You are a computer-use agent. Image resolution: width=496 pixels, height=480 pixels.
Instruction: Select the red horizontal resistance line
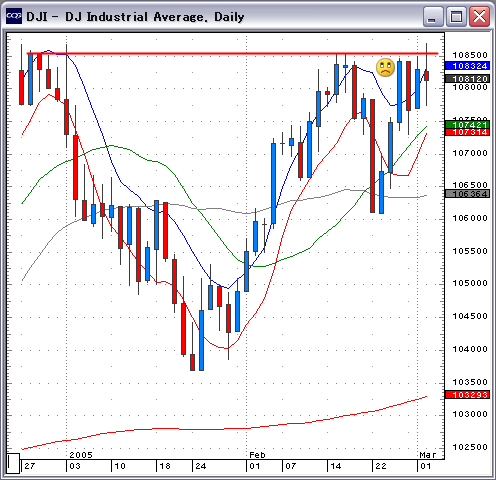[x=233, y=53]
